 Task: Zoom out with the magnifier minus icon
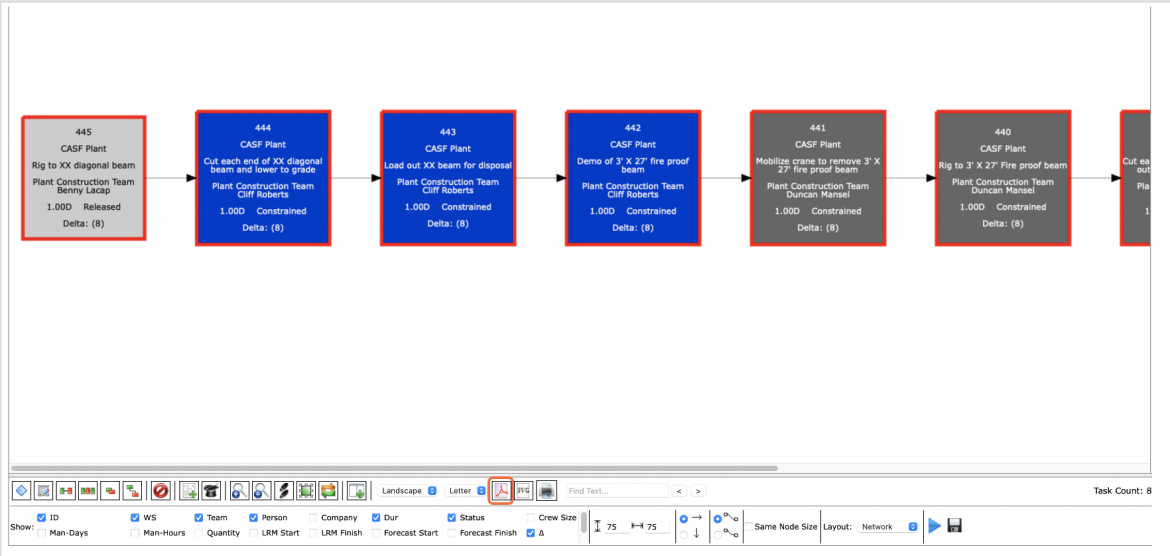[x=261, y=491]
